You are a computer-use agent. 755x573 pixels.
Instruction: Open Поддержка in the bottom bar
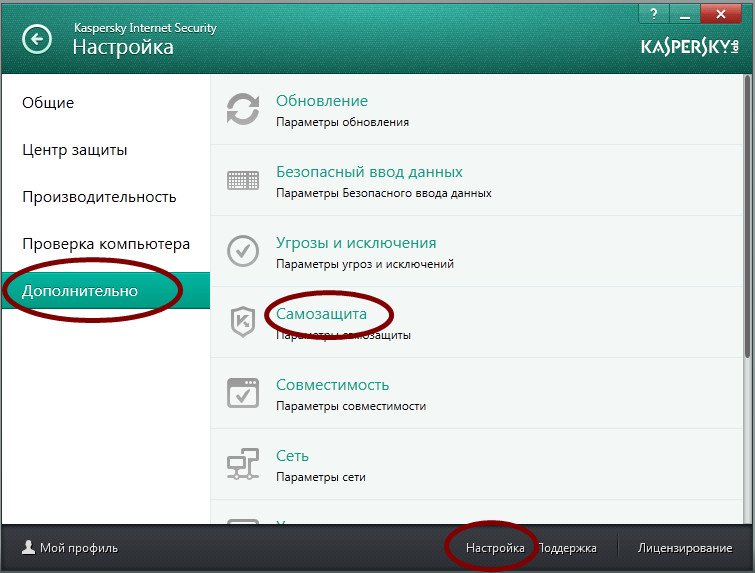(x=567, y=548)
